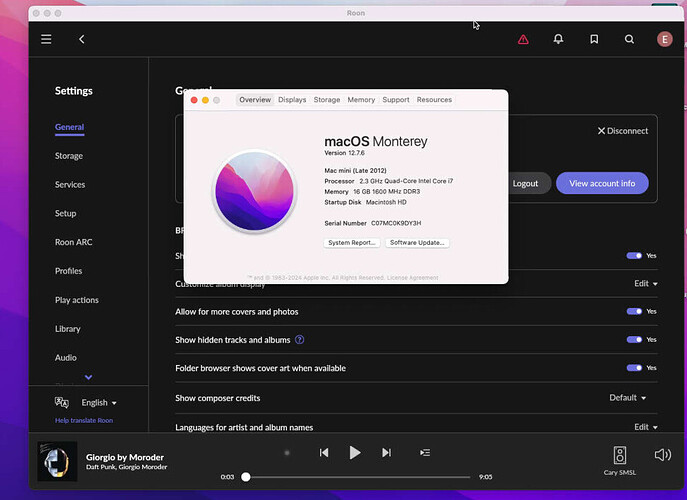This screenshot has height=500, width=687.
Task: Click the Software Update button
Action: [417, 243]
